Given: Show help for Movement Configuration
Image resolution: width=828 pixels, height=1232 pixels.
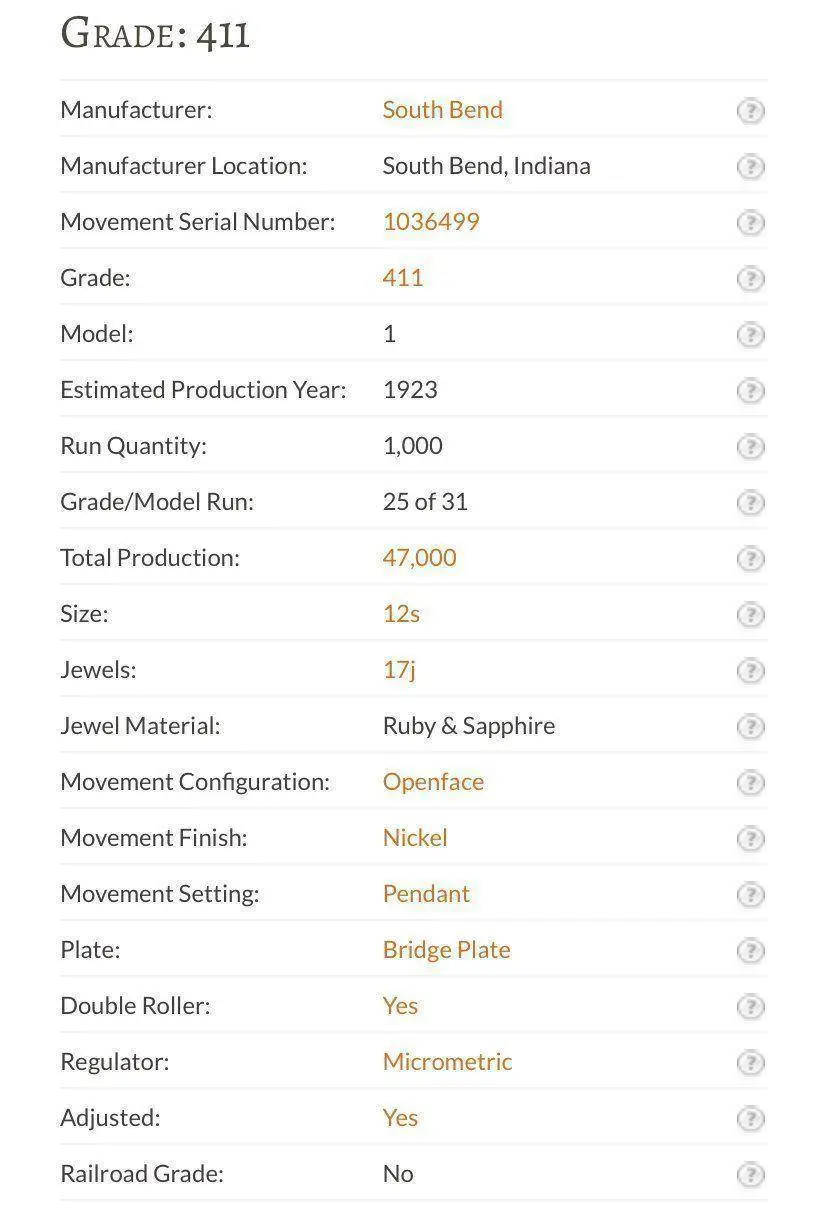Looking at the screenshot, I should [750, 783].
